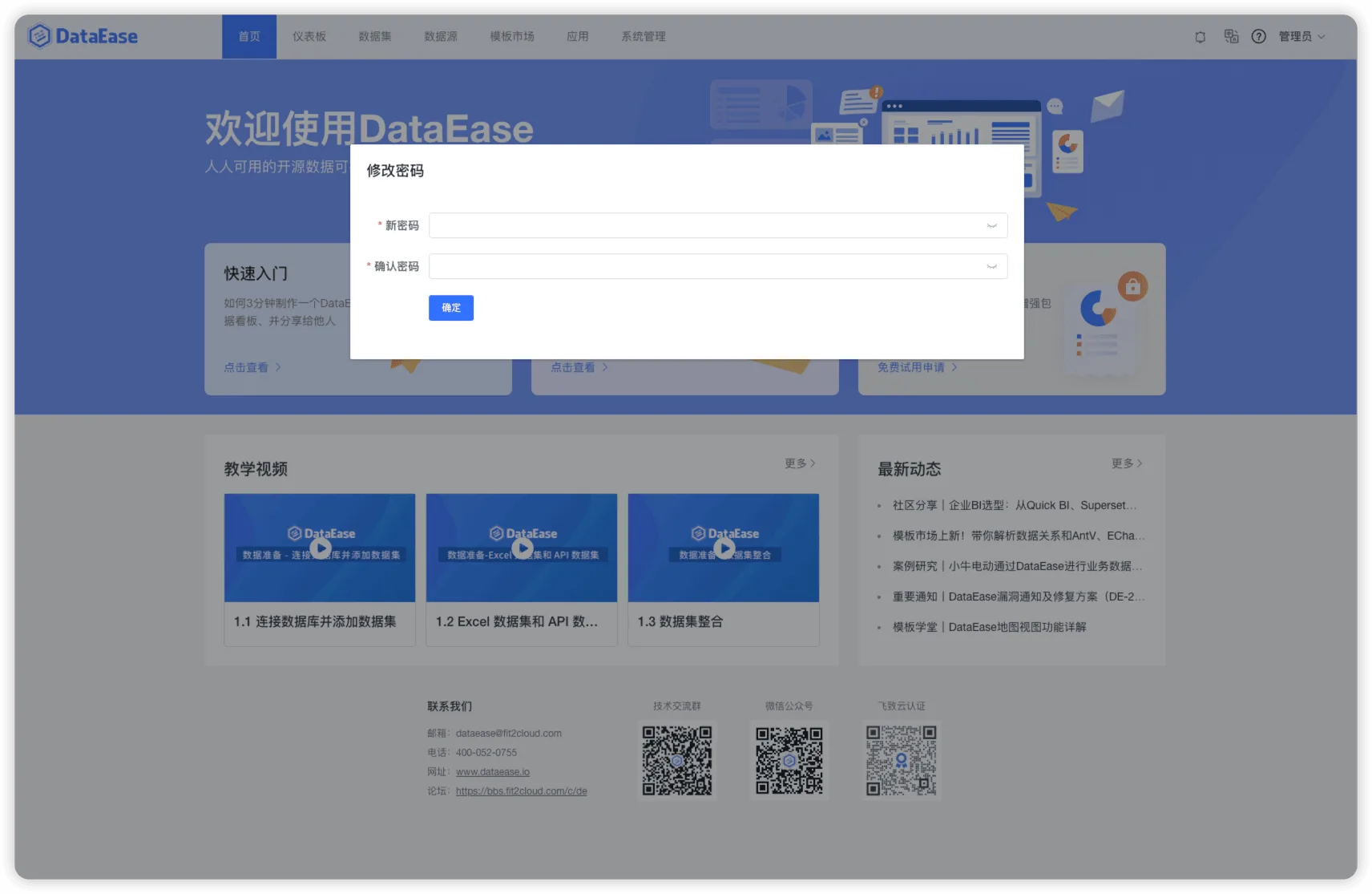Viewport: 1372px width, 894px height.
Task: Click 点击查看 in 快速入门 card
Action: (x=252, y=367)
